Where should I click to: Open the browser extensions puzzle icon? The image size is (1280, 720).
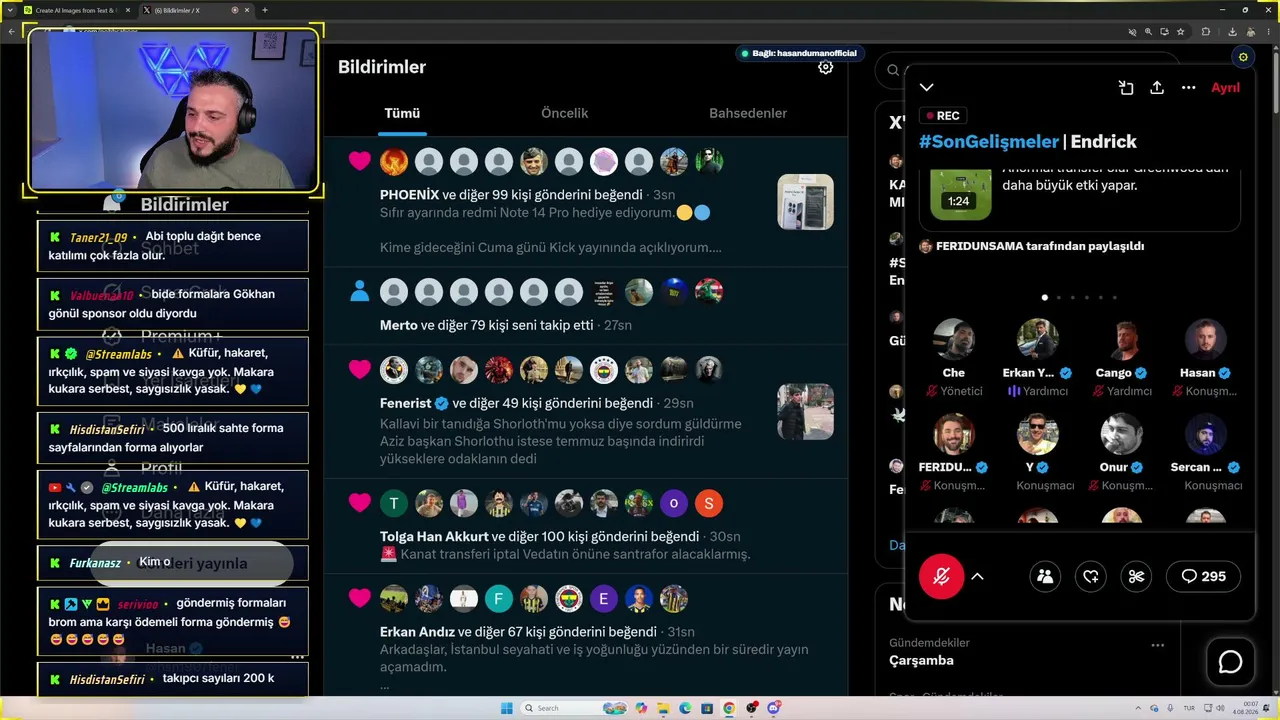[1205, 32]
